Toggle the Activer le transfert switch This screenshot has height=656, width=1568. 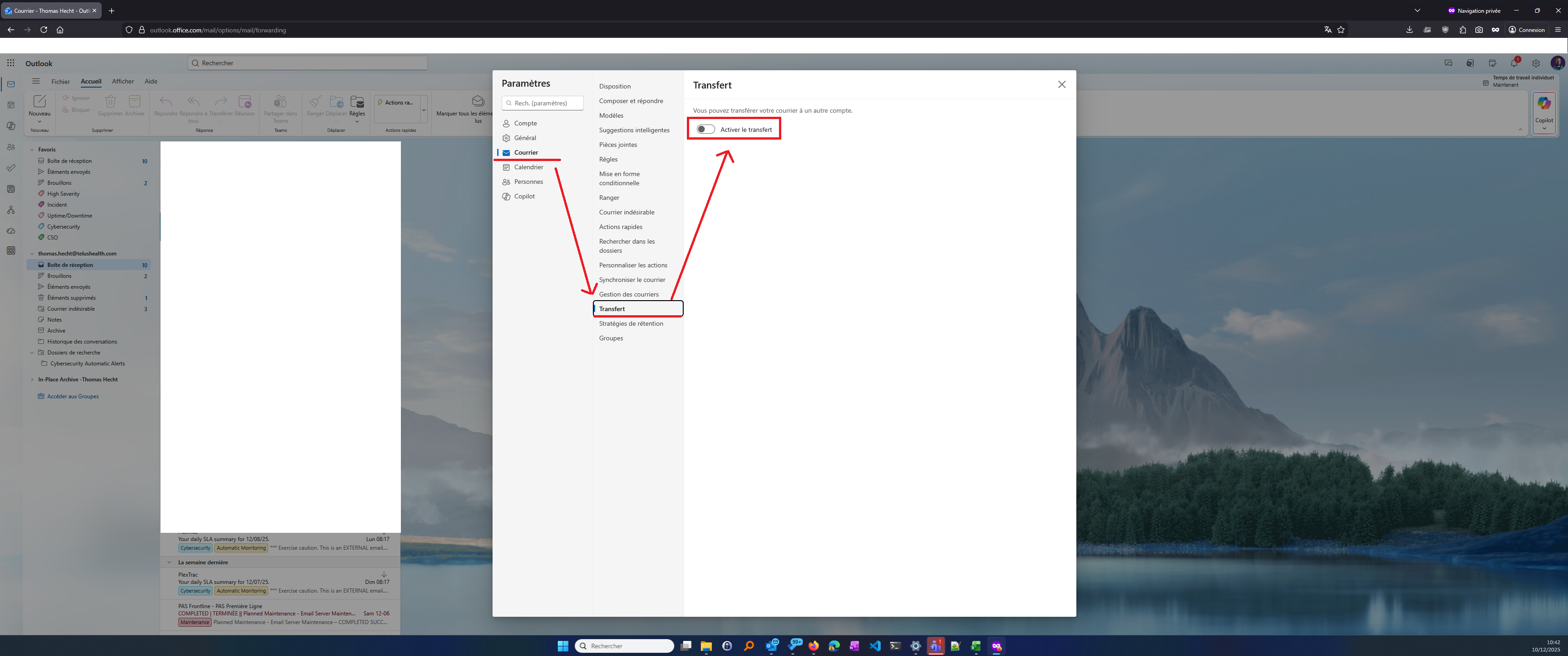(706, 129)
